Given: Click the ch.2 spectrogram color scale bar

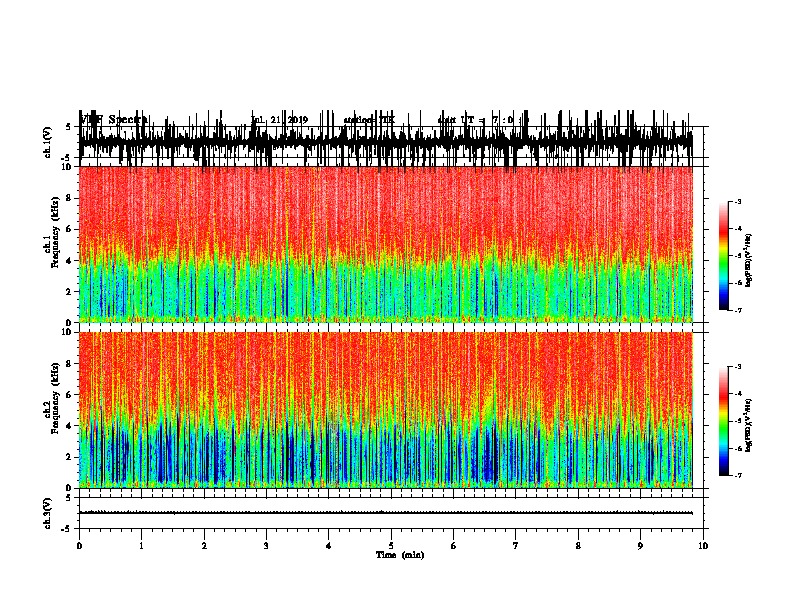Looking at the screenshot, I should (x=724, y=421).
